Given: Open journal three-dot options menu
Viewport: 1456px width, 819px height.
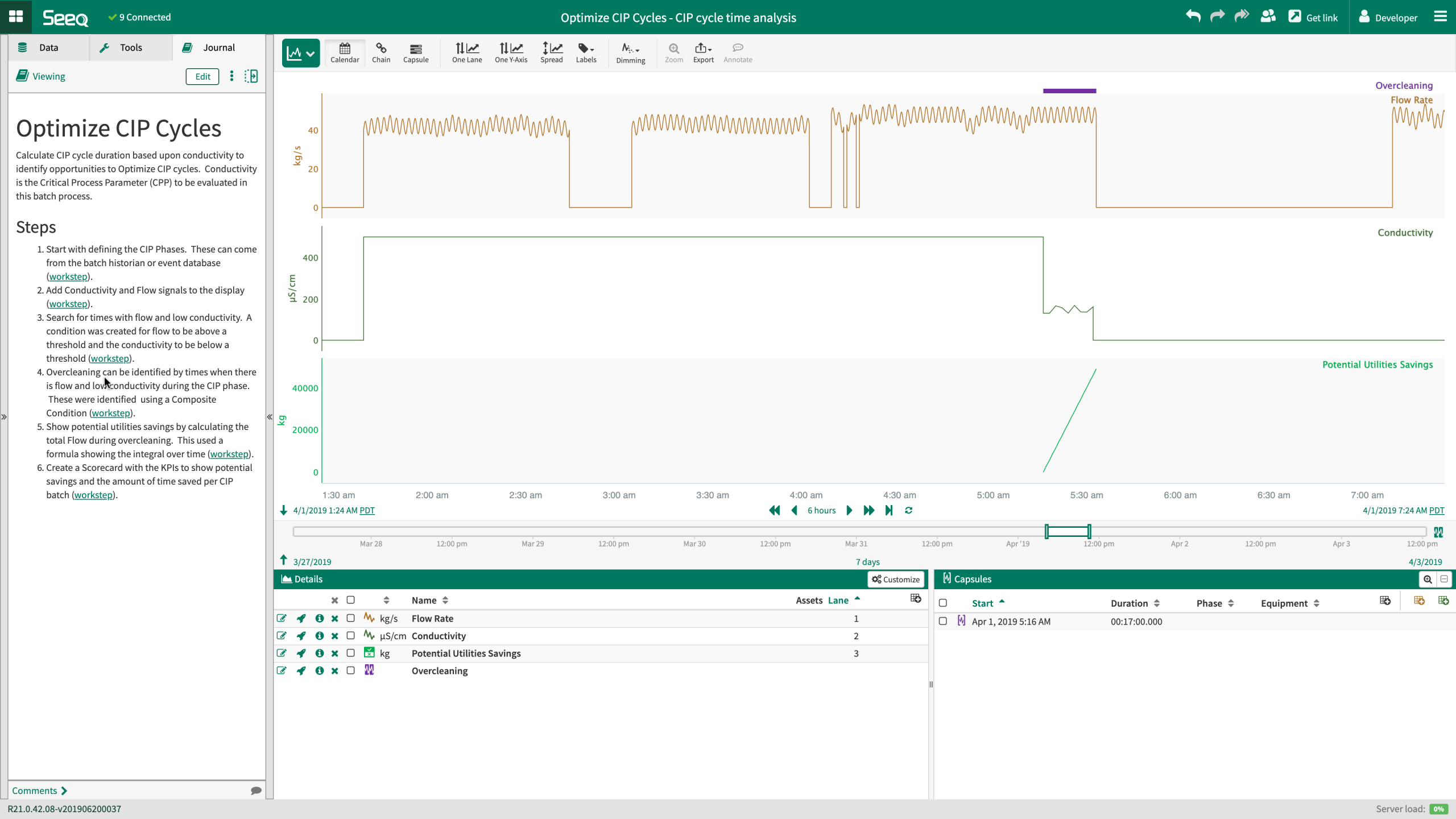Looking at the screenshot, I should pos(231,76).
